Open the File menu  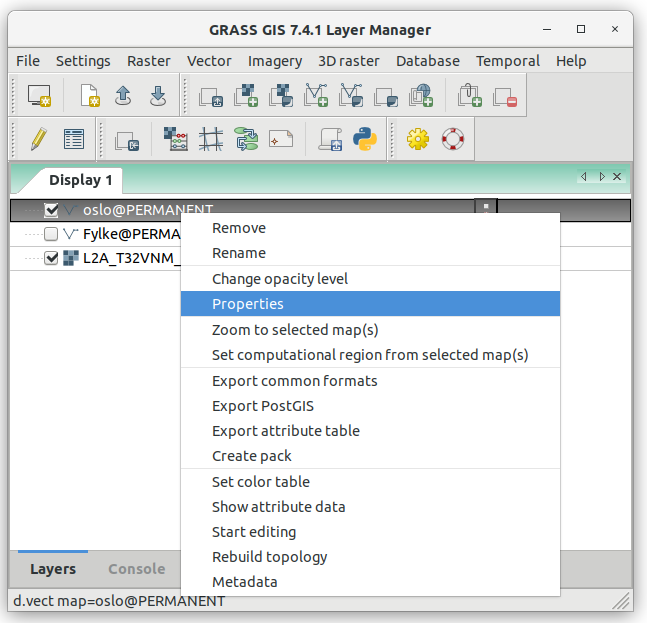(28, 61)
